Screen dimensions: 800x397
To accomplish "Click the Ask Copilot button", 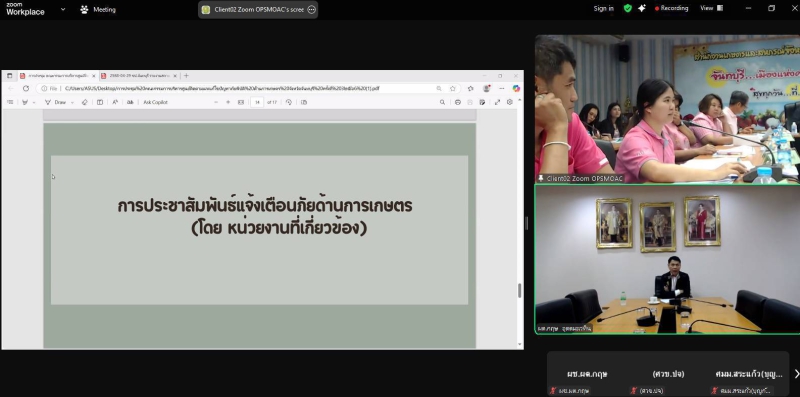I will tap(155, 102).
